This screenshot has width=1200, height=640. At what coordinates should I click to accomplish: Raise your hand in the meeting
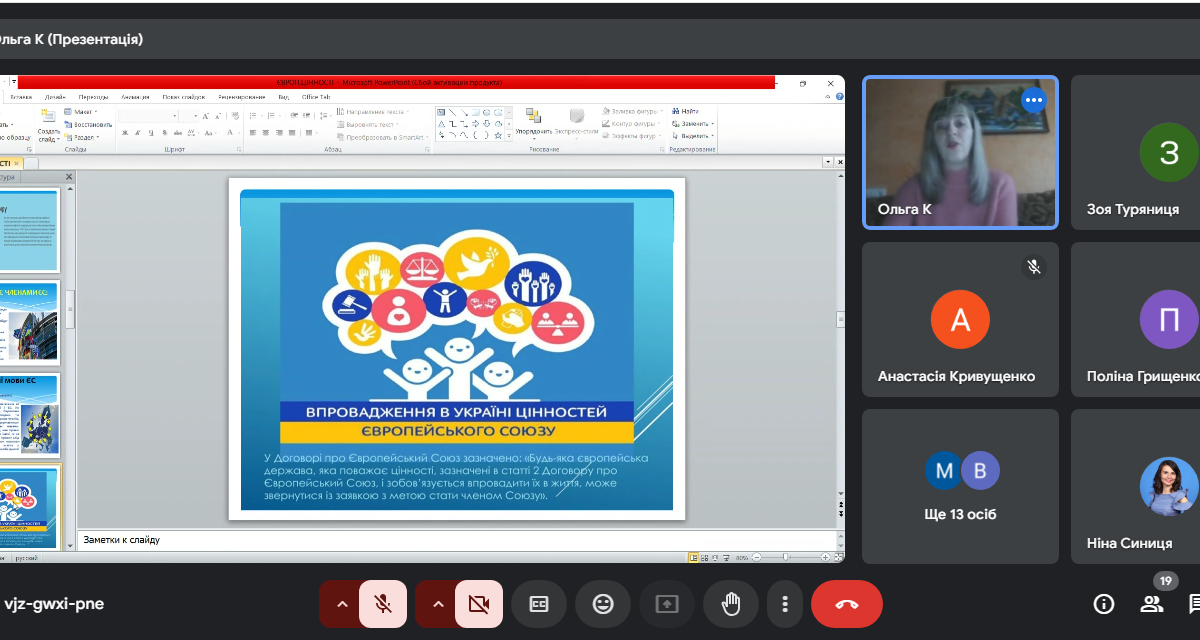(731, 604)
